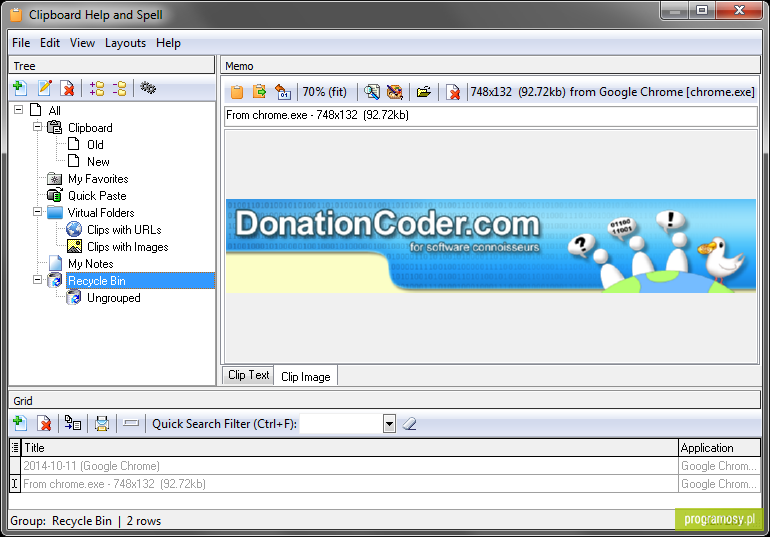Collapse all tree folders with the minus icon
This screenshot has height=537, width=770.
[119, 88]
